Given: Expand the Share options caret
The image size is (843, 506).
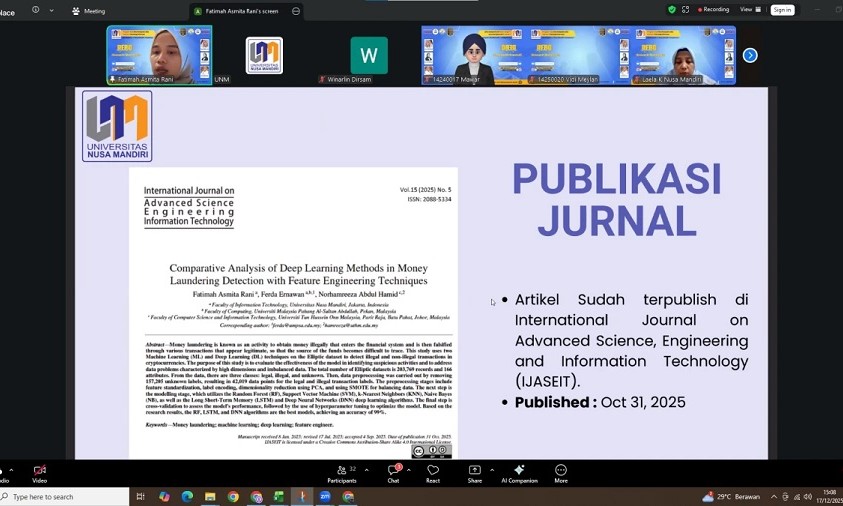Looking at the screenshot, I should (x=492, y=468).
